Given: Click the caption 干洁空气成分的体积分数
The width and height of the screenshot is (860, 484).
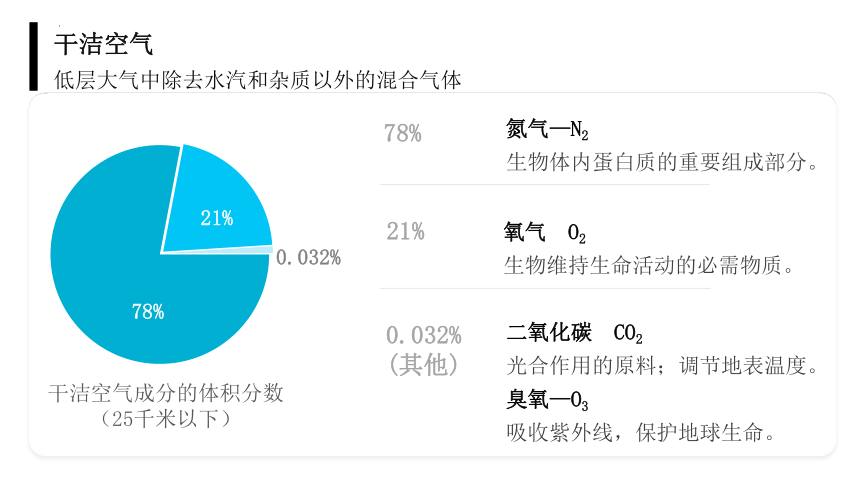Looking at the screenshot, I should tap(166, 393).
